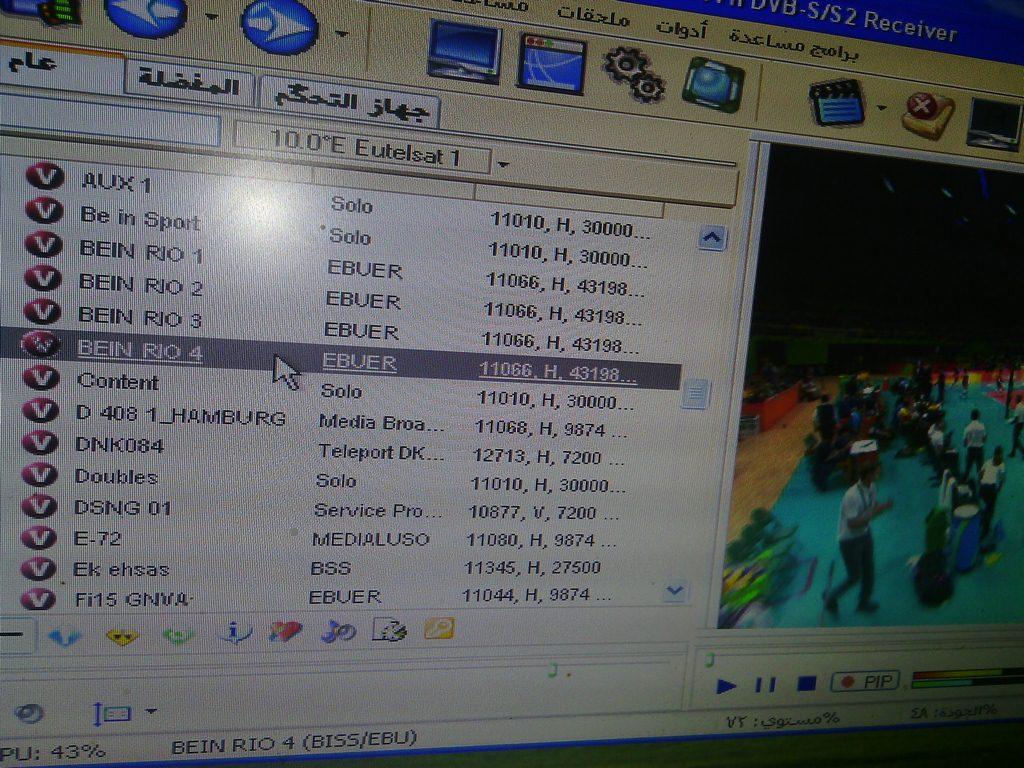
Task: Select the DNK084 channel
Action: [x=120, y=445]
